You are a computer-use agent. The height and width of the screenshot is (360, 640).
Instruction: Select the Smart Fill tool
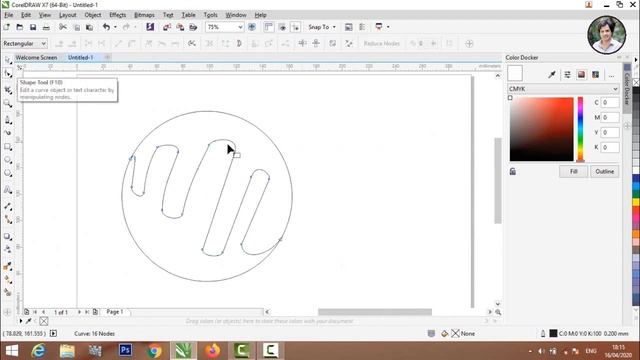click(x=8, y=293)
